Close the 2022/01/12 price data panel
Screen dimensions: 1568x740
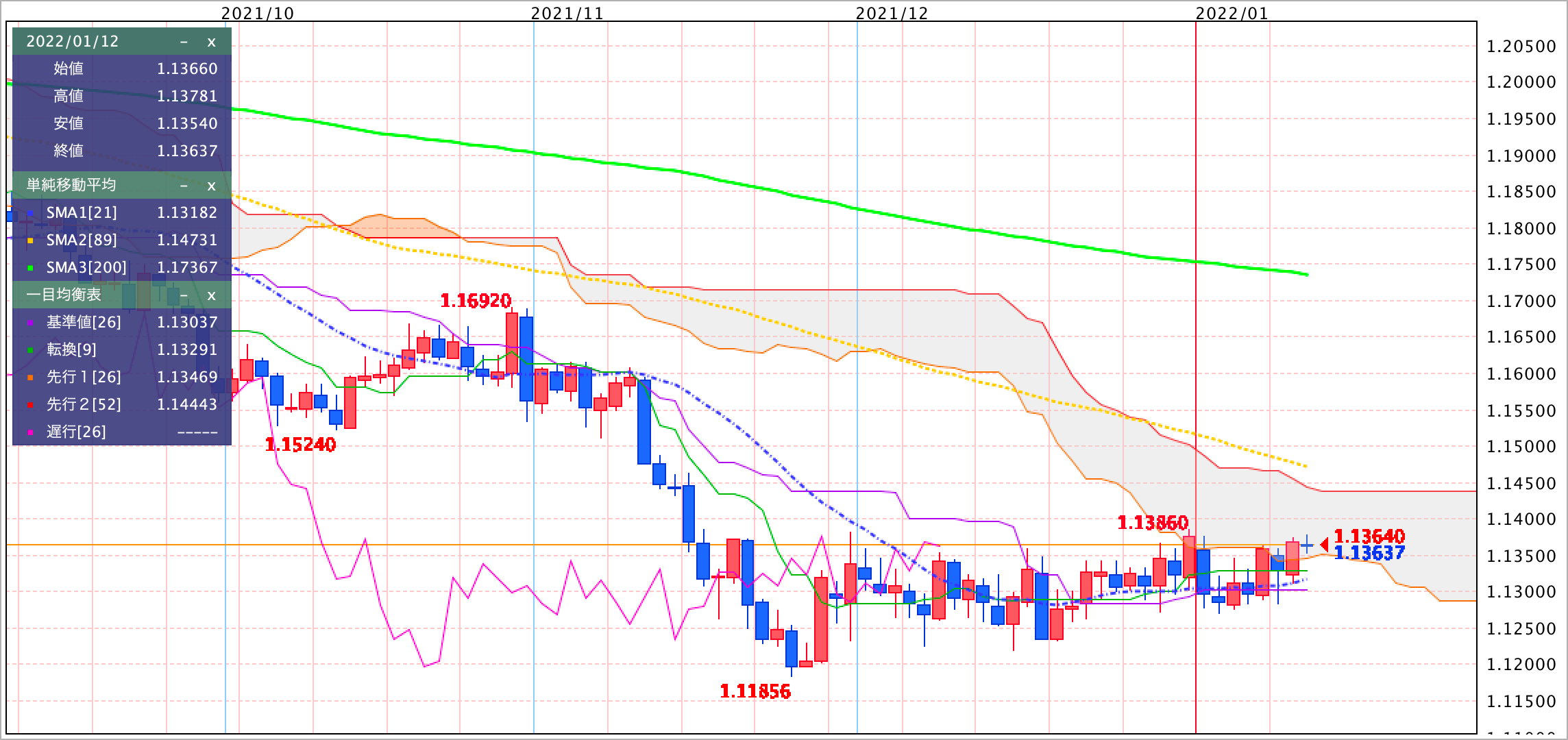211,42
